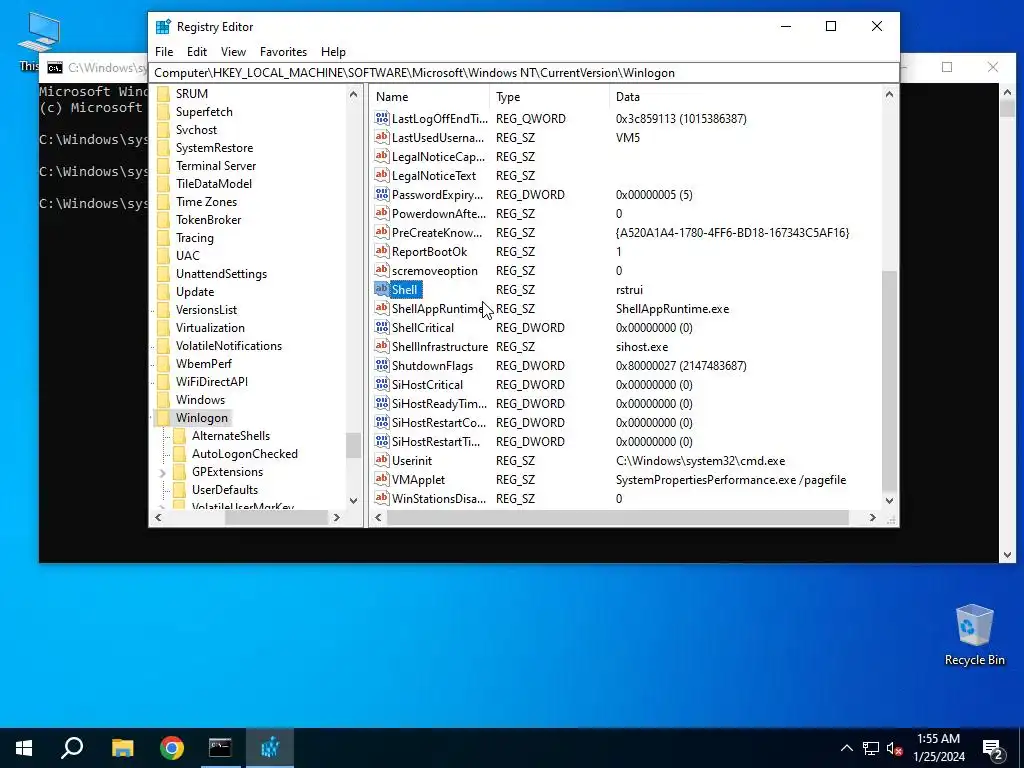This screenshot has width=1024, height=768.
Task: Select the Windows key in tree
Action: (200, 400)
